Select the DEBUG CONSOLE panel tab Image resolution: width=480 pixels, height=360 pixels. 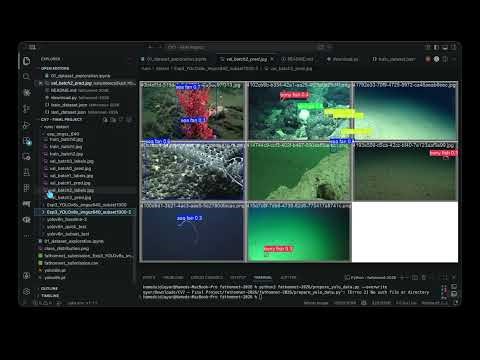(x=207, y=277)
